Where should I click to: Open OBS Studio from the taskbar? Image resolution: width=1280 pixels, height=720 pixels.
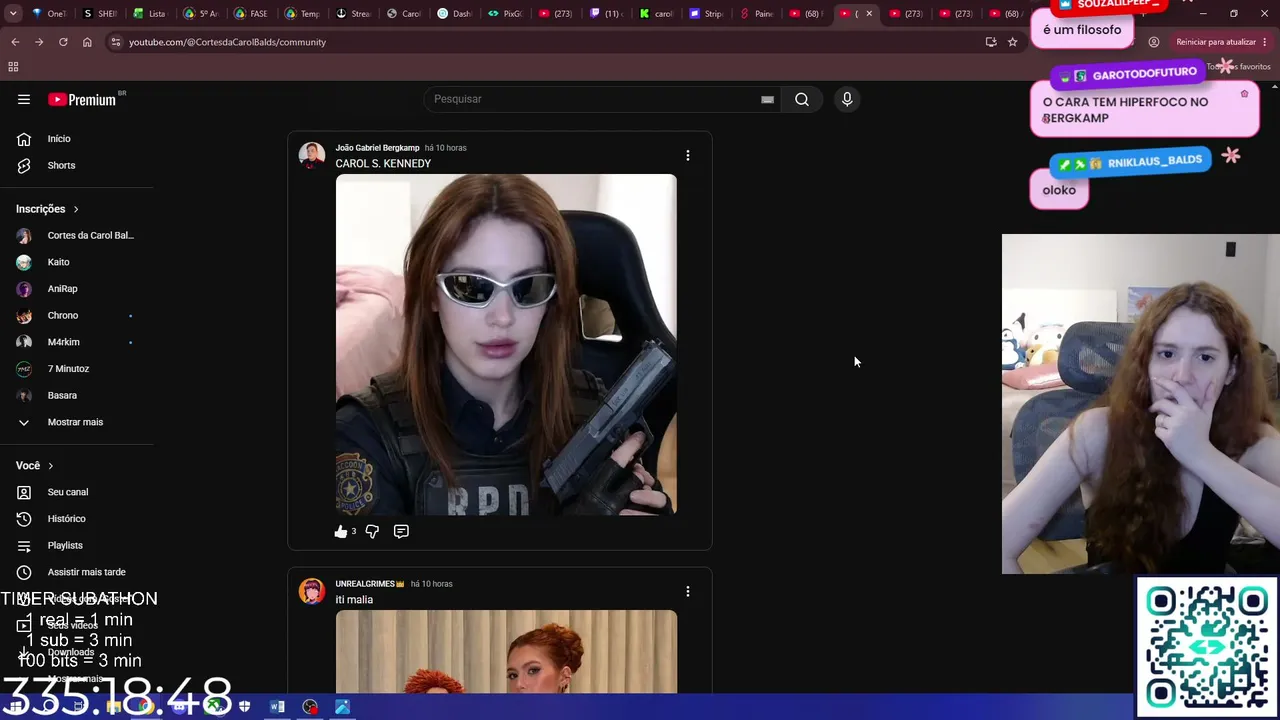[x=310, y=707]
